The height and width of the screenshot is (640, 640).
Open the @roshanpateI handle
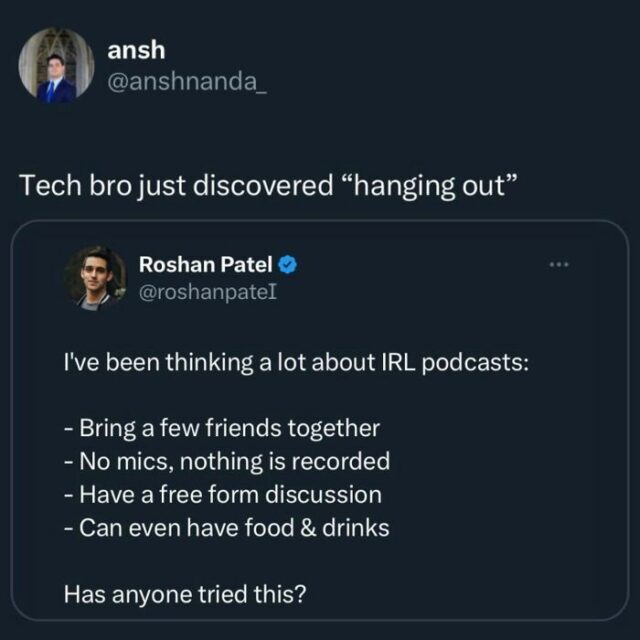click(208, 292)
